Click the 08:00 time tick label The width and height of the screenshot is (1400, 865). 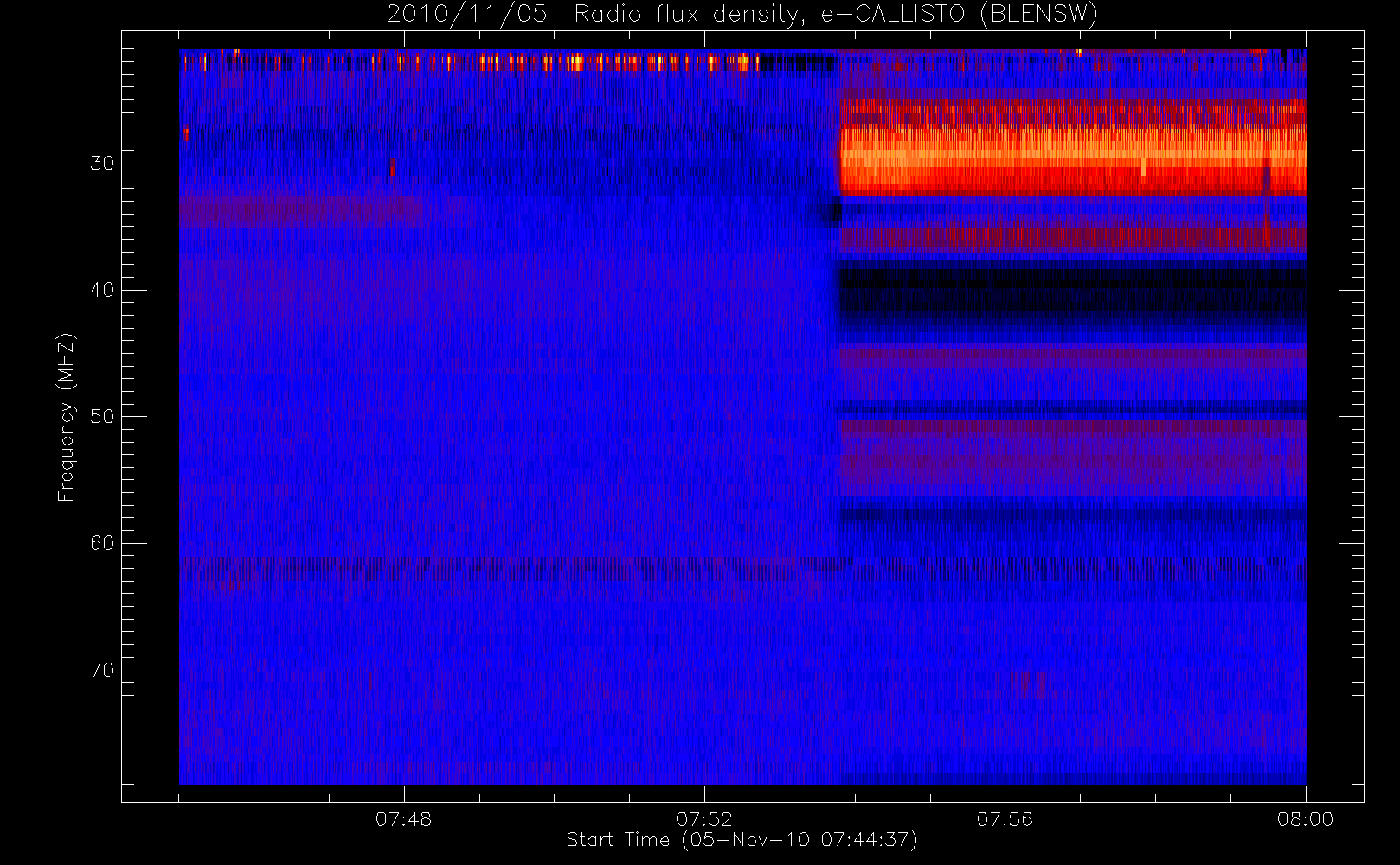[x=1305, y=819]
